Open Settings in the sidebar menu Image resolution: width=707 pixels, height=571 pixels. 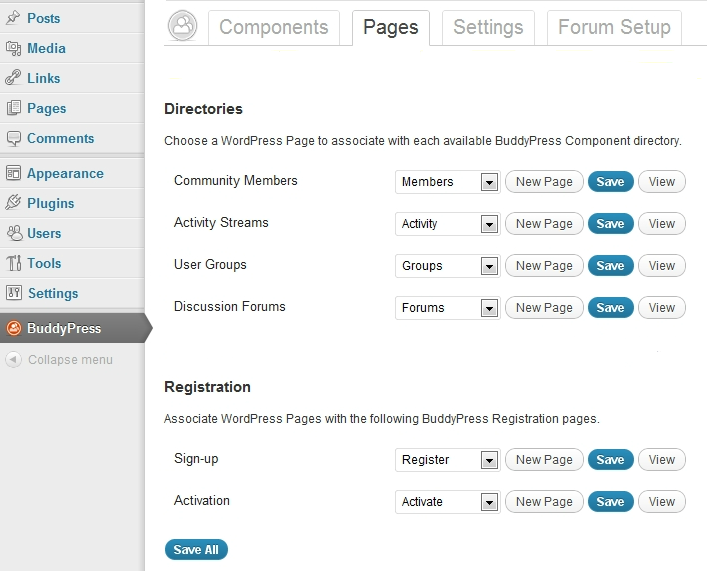coord(53,293)
